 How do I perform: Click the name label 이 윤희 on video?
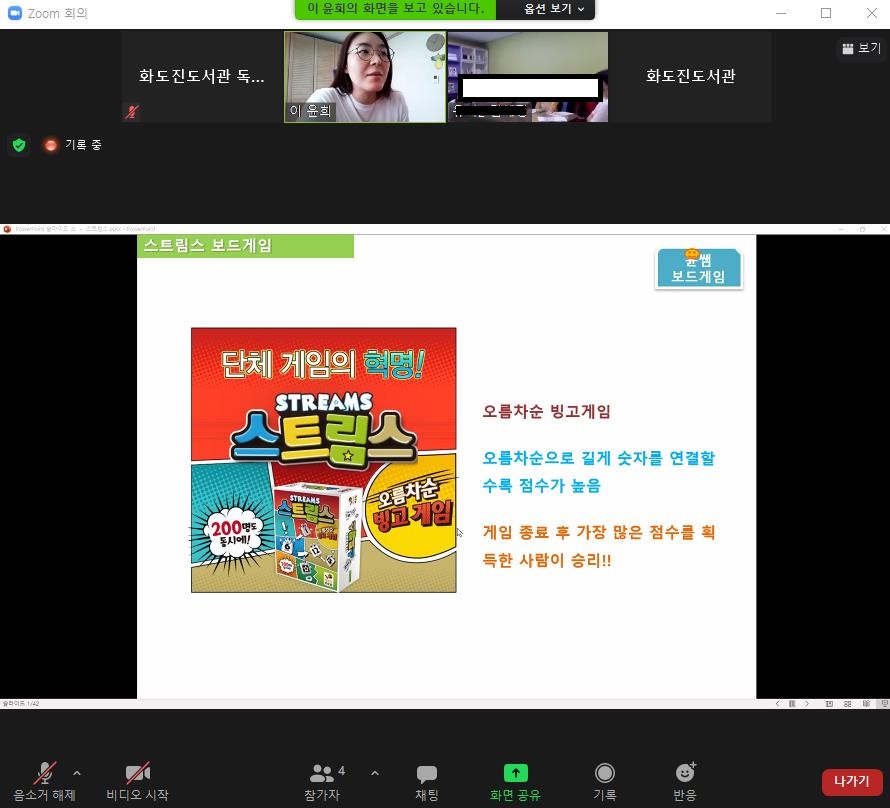pos(310,111)
